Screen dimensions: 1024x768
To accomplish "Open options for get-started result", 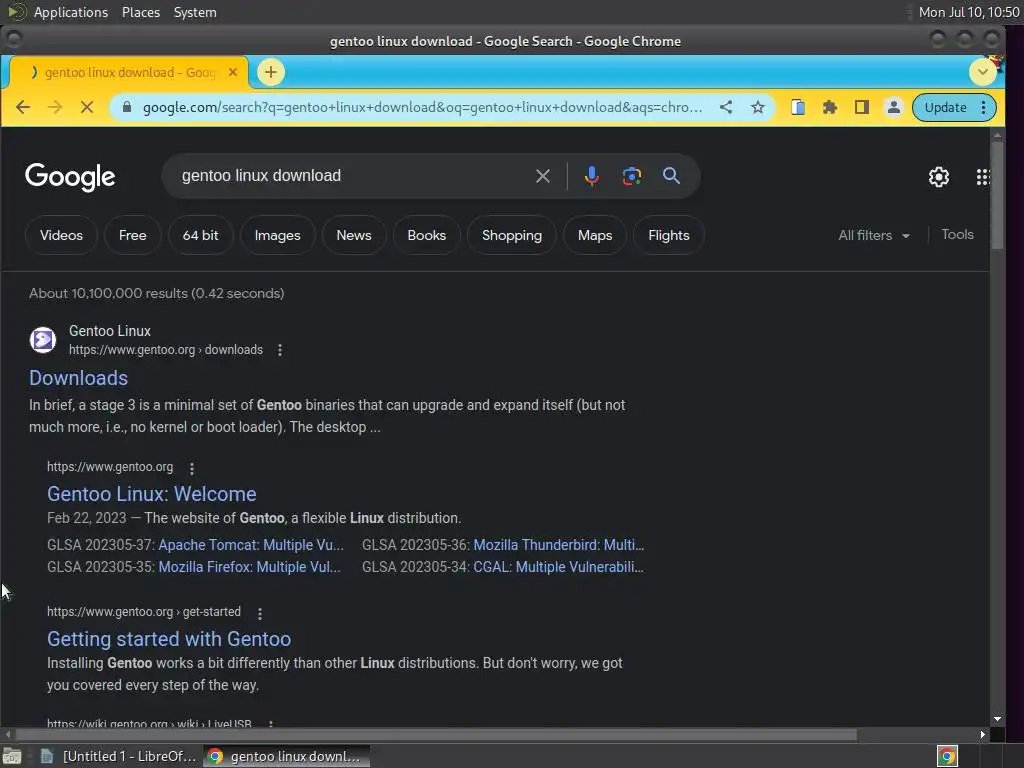I will coord(260,613).
